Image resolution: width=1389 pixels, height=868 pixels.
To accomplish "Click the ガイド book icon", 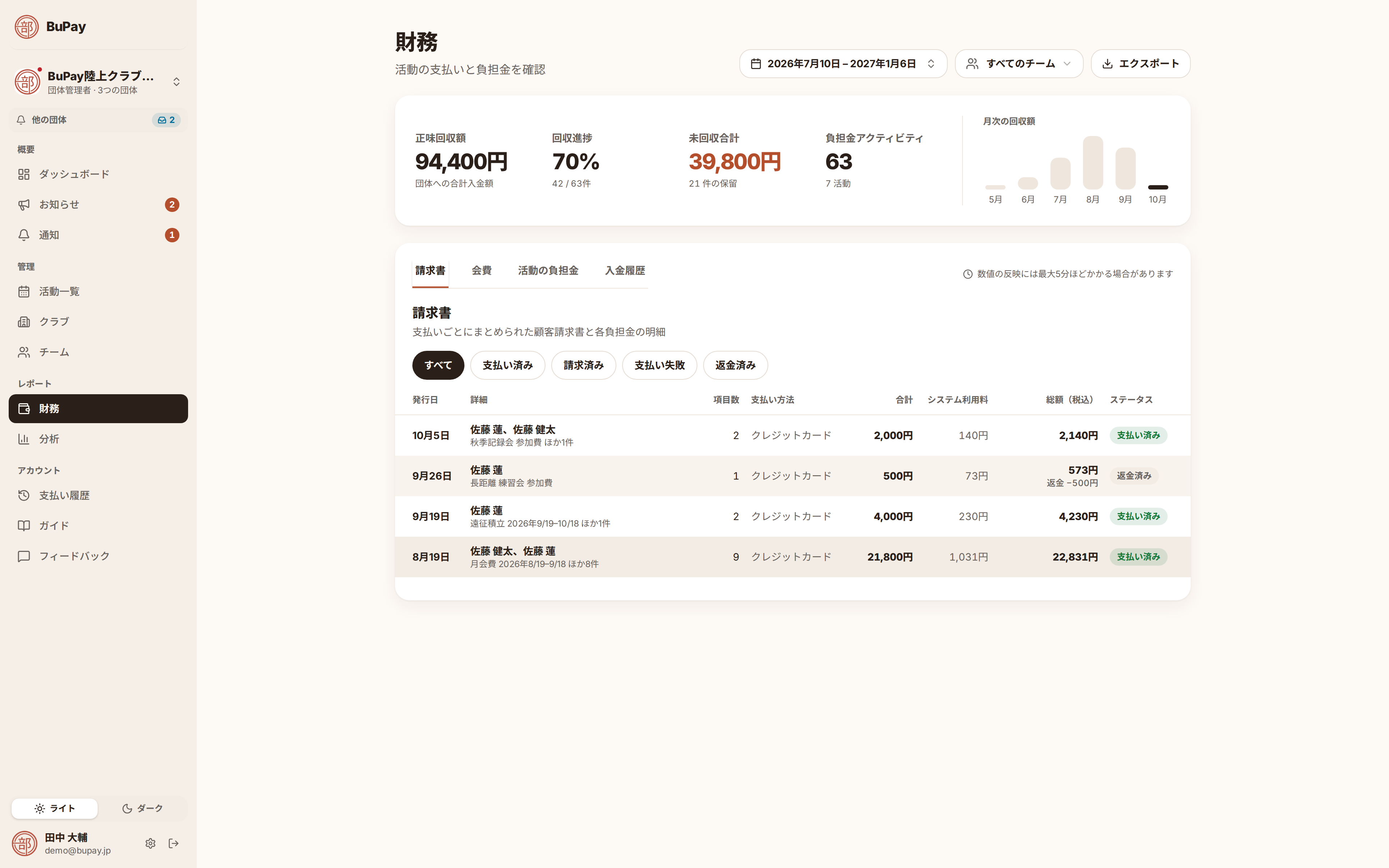I will [x=24, y=525].
